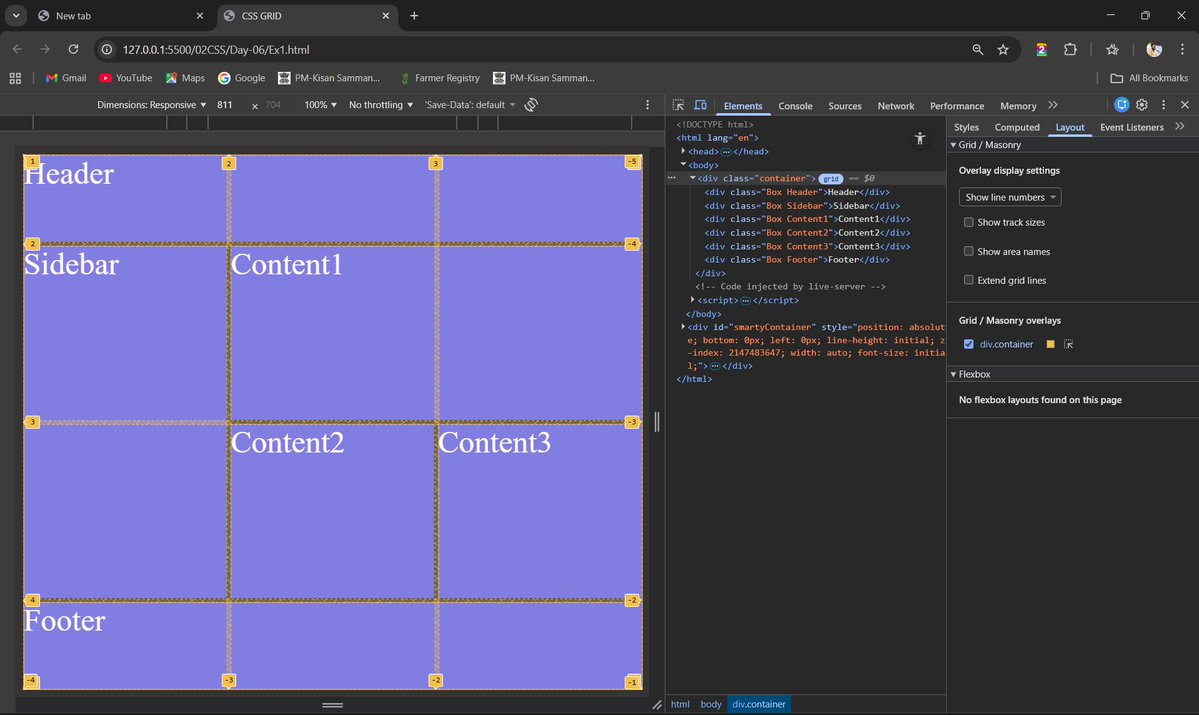Open DevTools settings gear icon
1199x715 pixels.
click(x=1141, y=105)
